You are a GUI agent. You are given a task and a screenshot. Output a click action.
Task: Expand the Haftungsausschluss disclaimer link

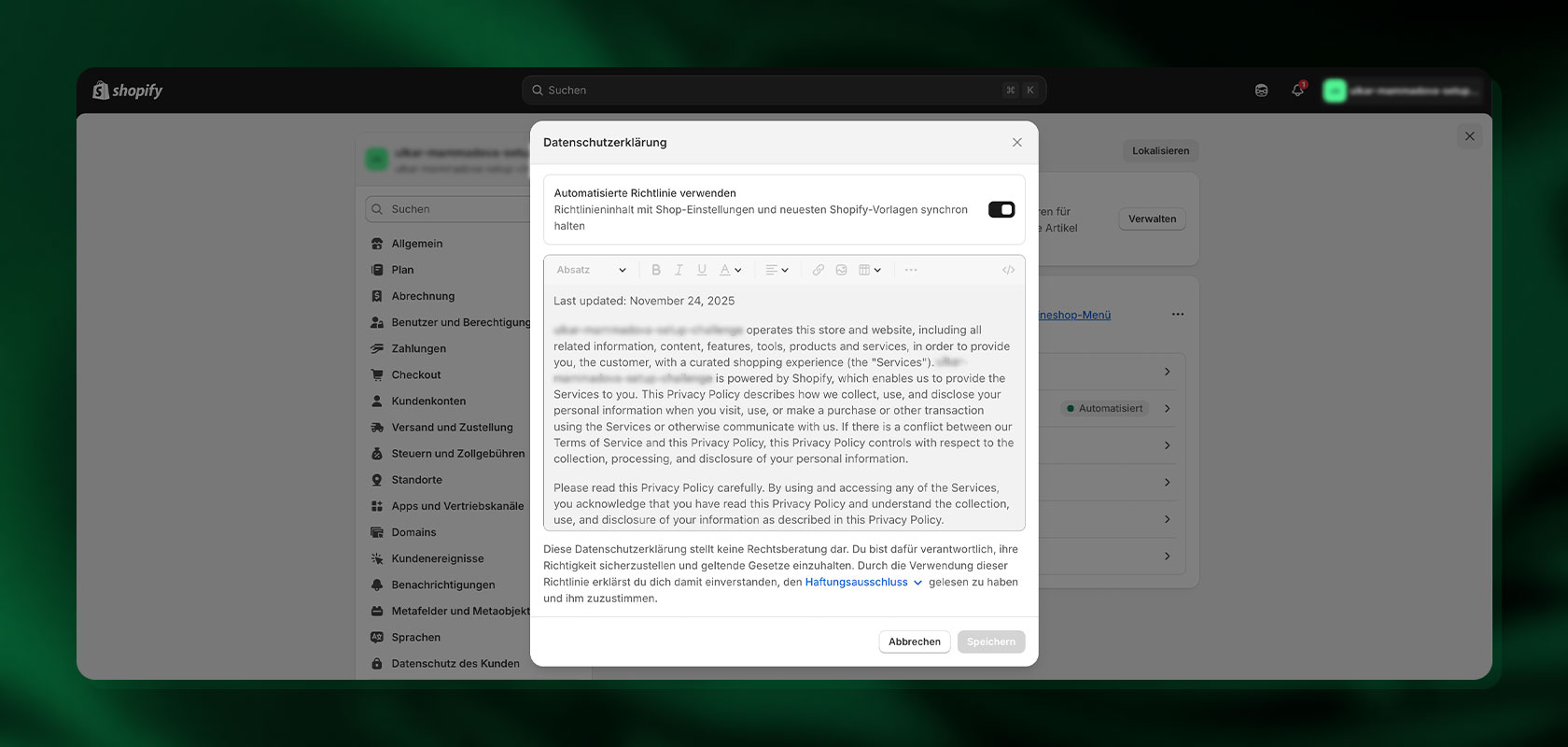tap(863, 582)
